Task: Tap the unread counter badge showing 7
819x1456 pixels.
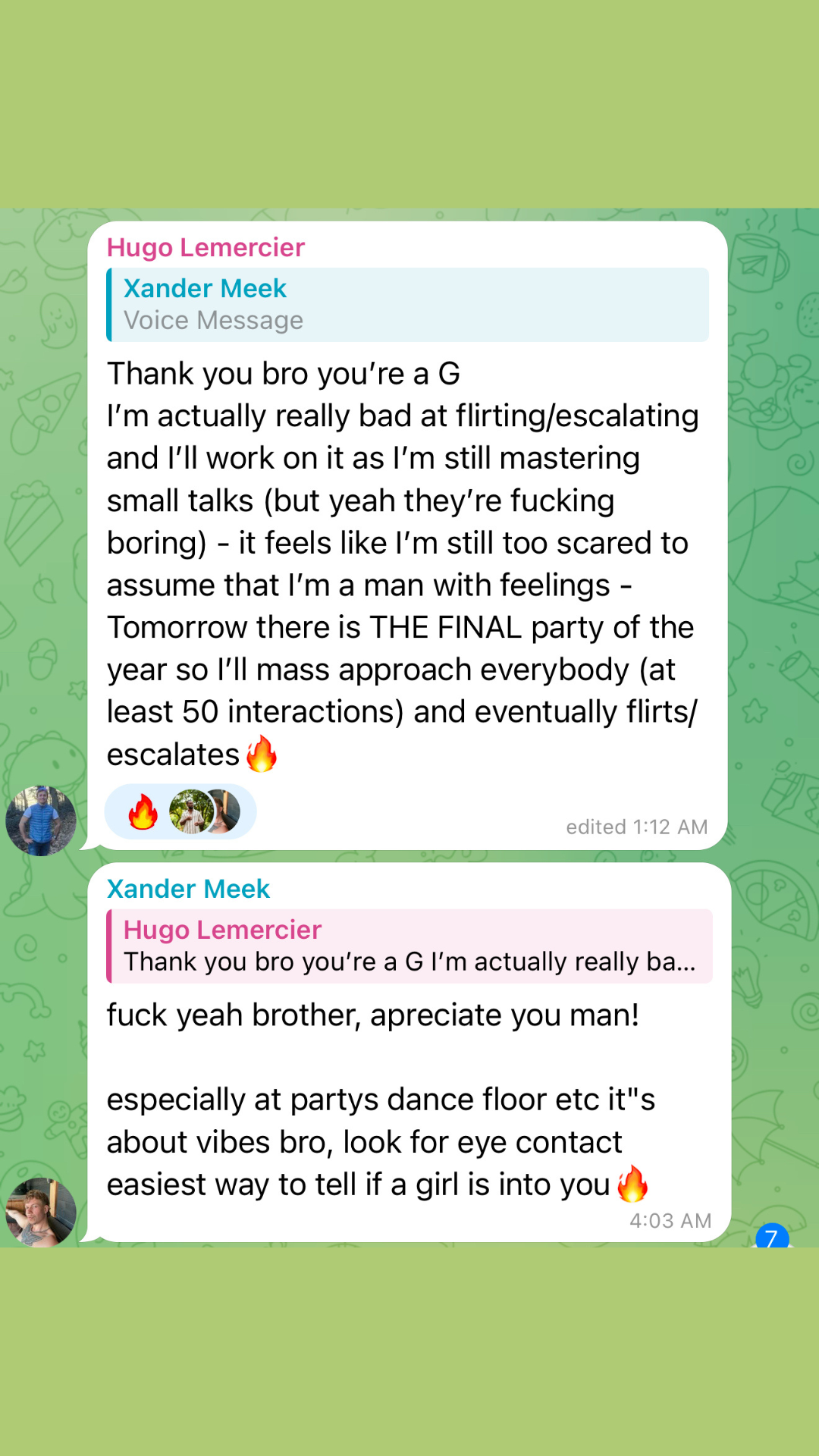Action: click(x=772, y=1236)
